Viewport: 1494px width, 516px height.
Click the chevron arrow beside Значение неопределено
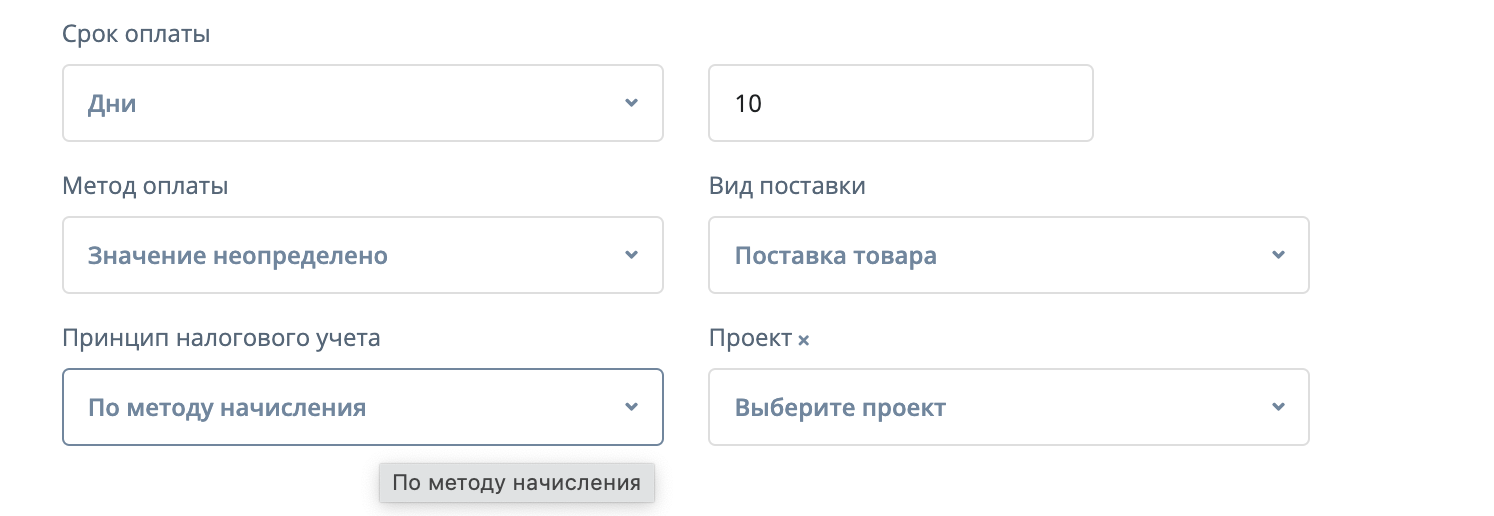(631, 255)
